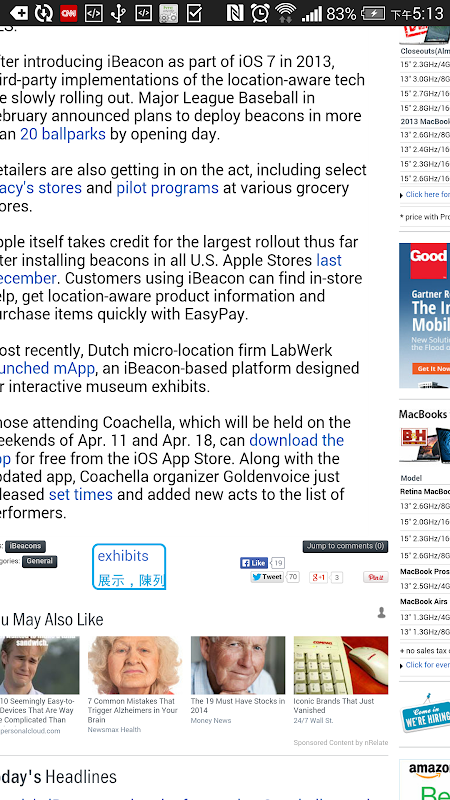Click the tweet count 70
Viewport: 450px width, 800px height.
click(292, 577)
